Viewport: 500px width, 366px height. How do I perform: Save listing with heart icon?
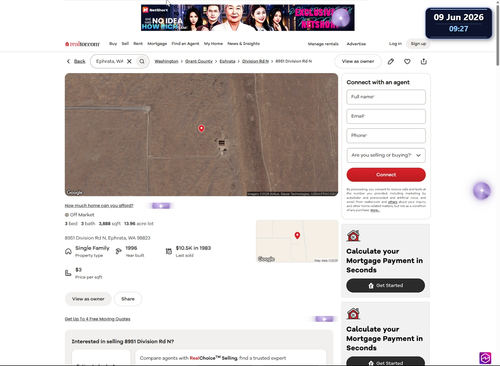pos(407,61)
